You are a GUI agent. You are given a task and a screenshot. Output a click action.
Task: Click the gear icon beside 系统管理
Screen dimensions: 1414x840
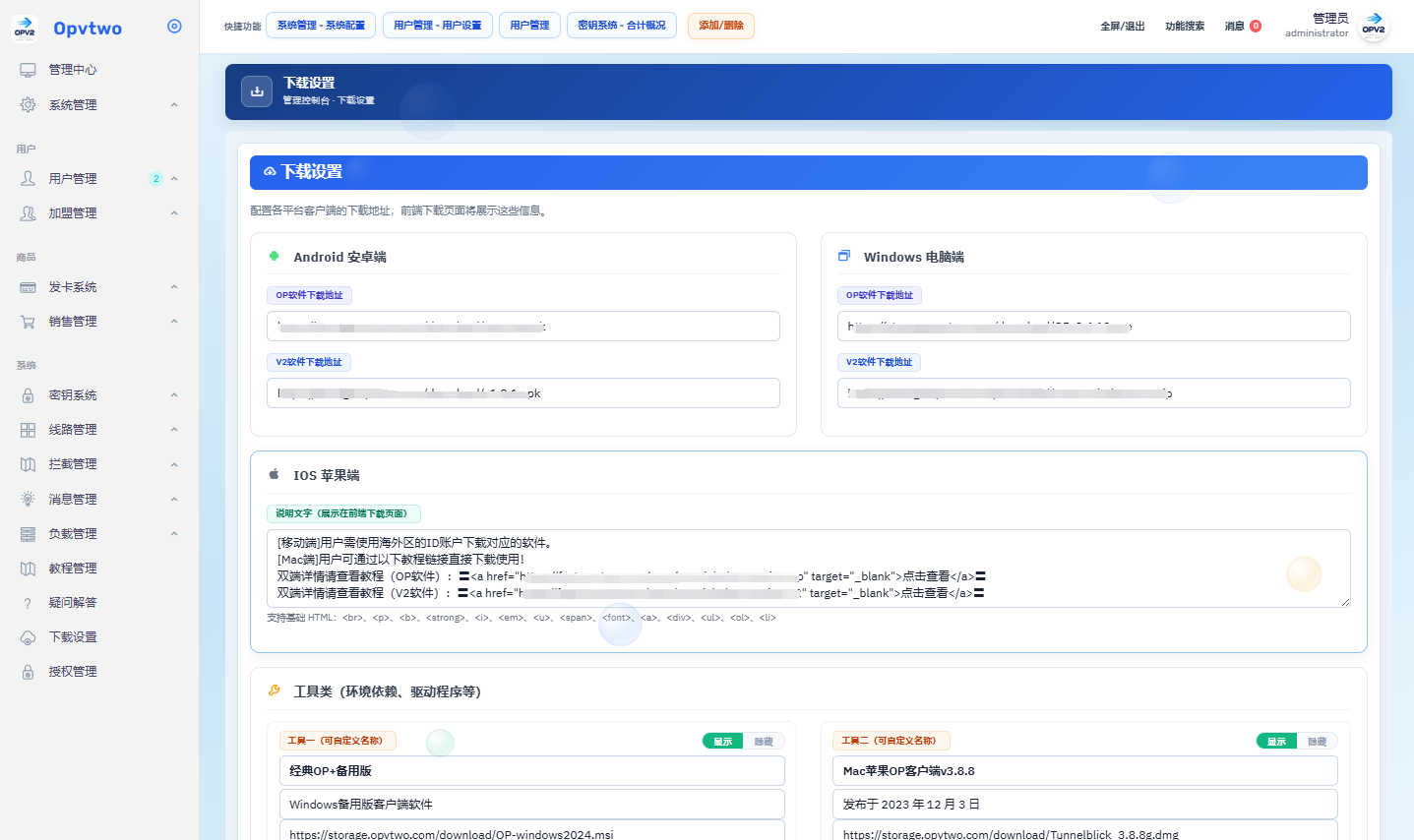point(28,105)
